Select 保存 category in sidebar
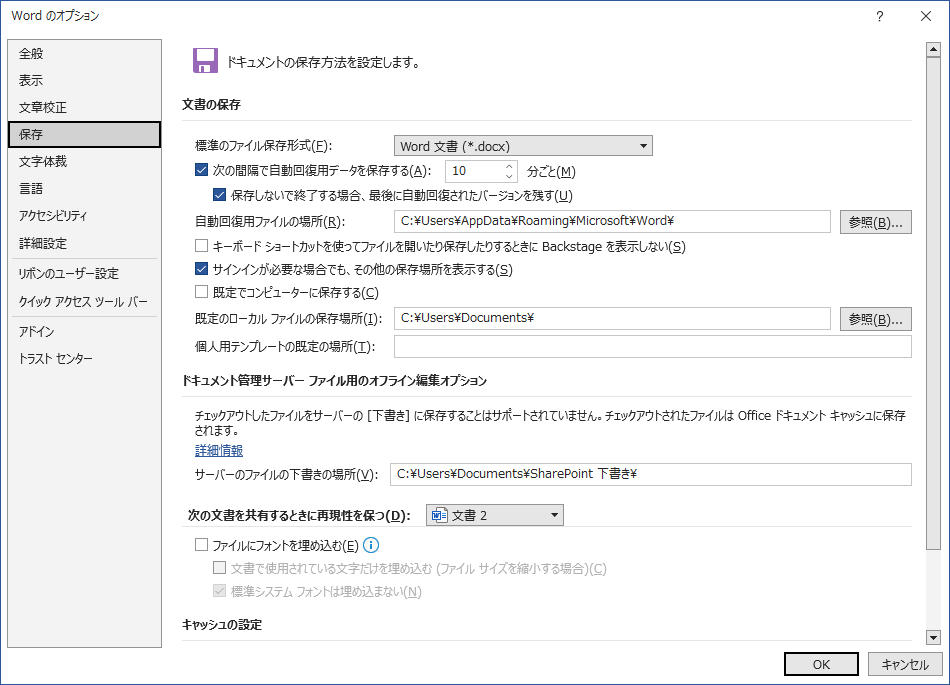The width and height of the screenshot is (950, 685). click(85, 134)
